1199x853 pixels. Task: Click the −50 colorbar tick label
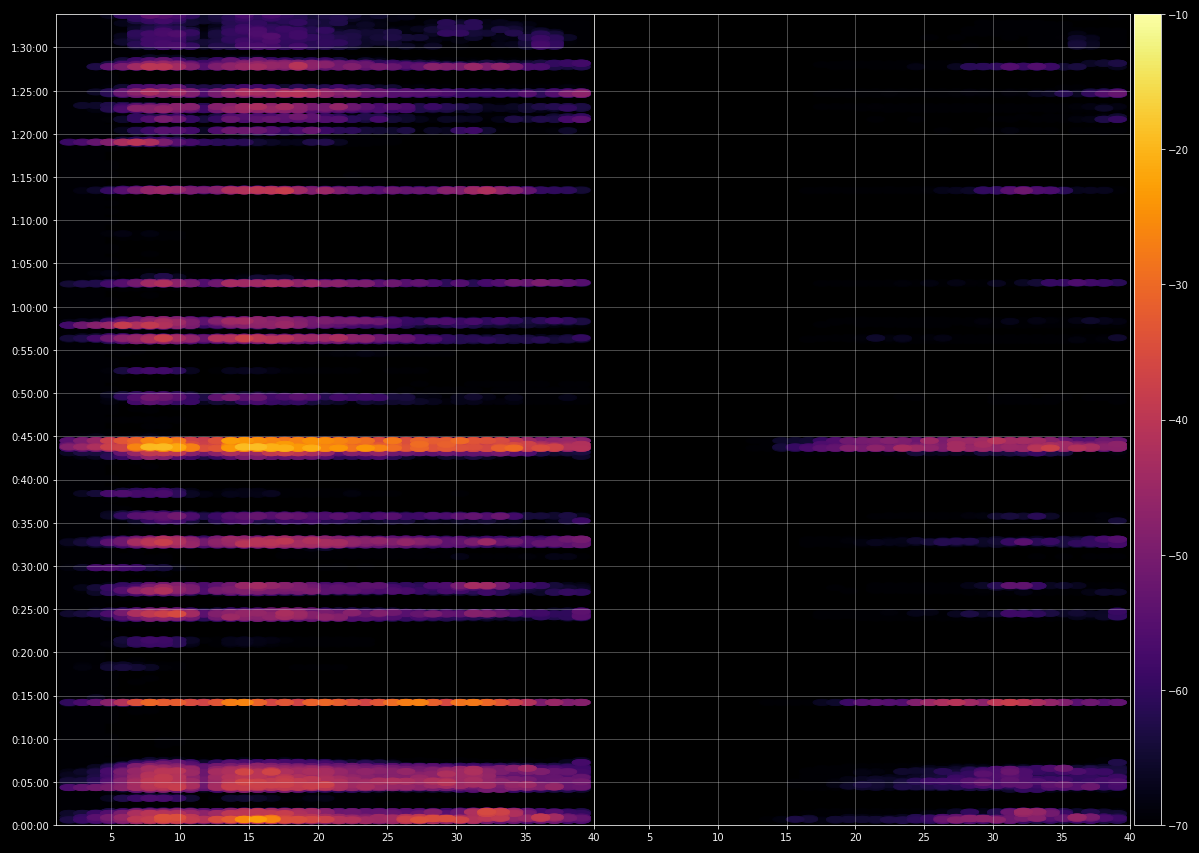[x=1177, y=556]
